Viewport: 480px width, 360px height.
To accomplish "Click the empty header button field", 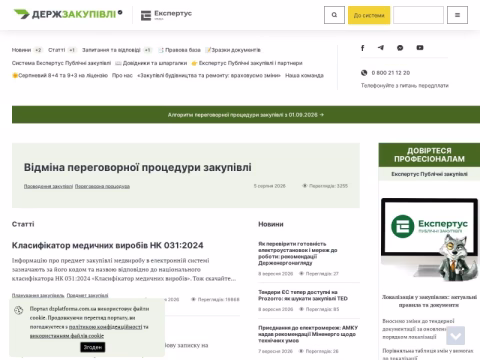I will [x=418, y=15].
